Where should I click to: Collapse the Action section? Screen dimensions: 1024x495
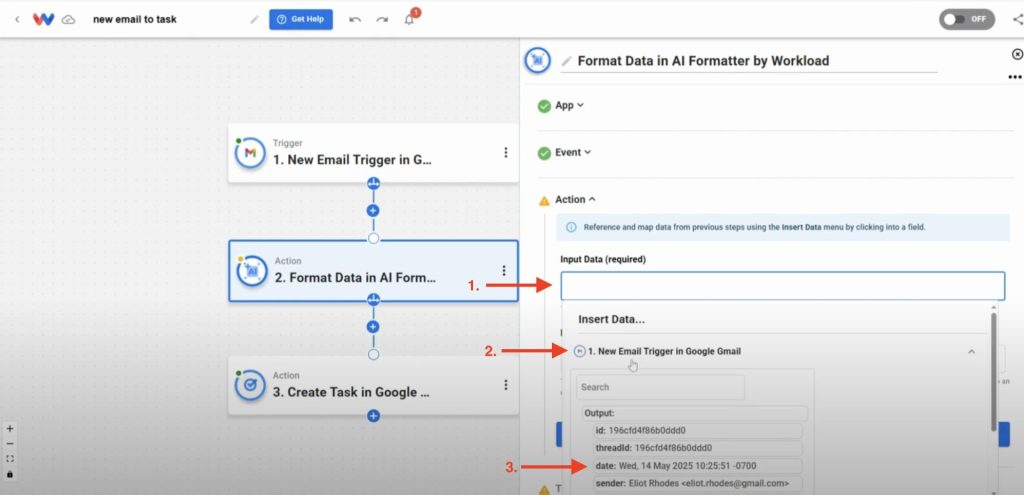(x=575, y=199)
